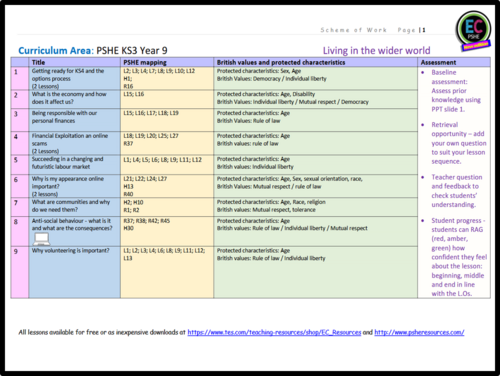Open the psheresources.com link
This screenshot has width=500, height=376.
[x=419, y=332]
